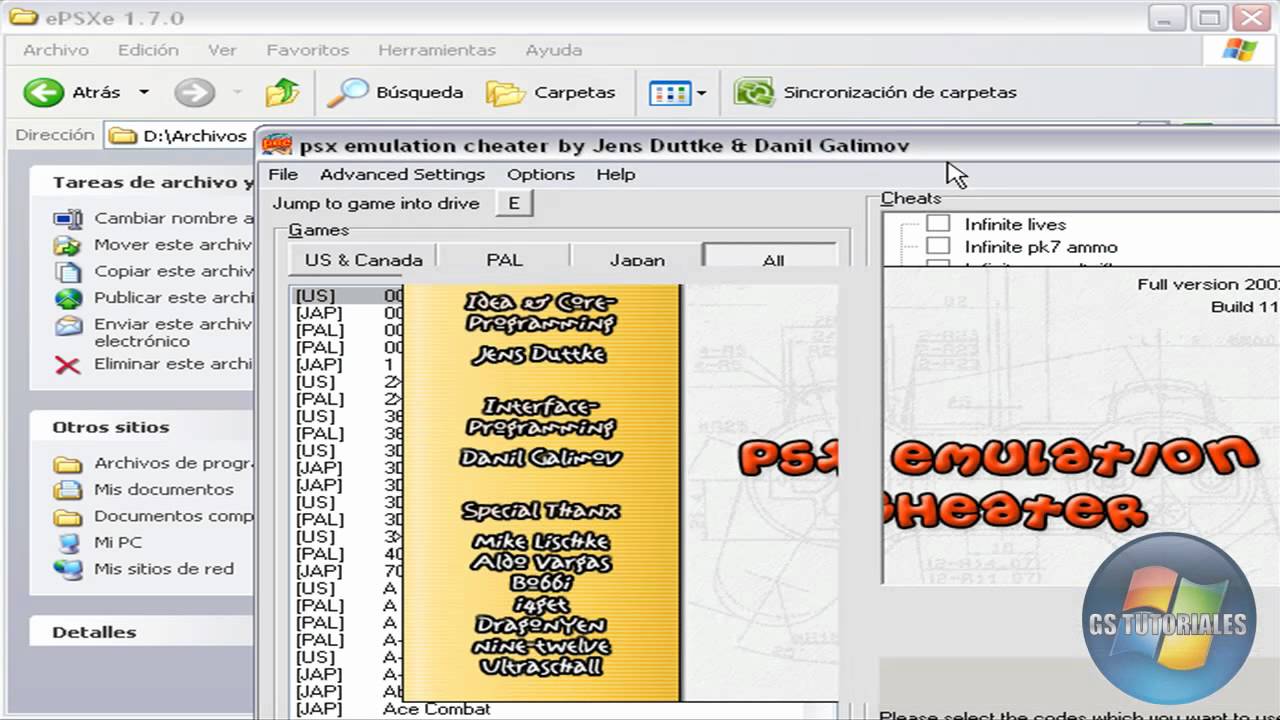The width and height of the screenshot is (1280, 720).
Task: Open the Mis sitios de red icon
Action: 68,569
